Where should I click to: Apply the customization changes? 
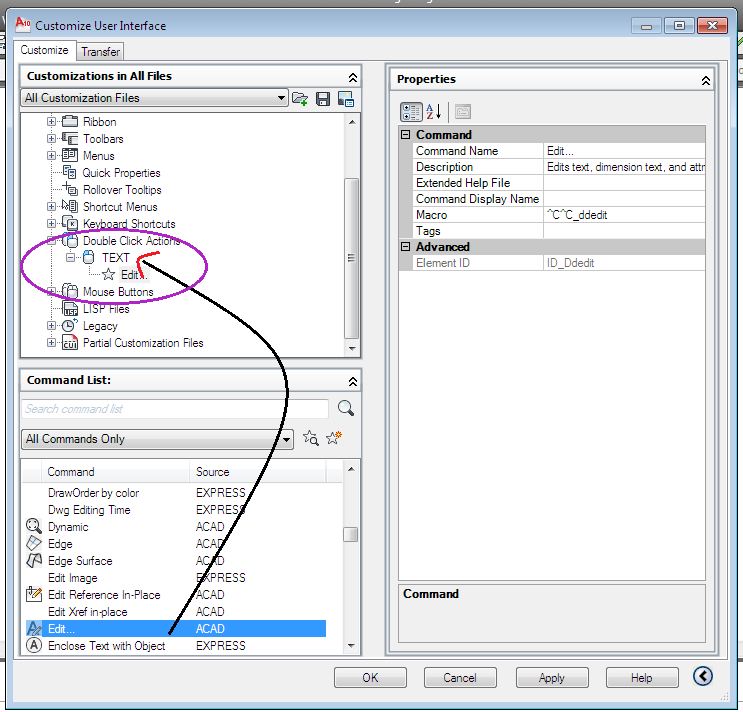552,678
